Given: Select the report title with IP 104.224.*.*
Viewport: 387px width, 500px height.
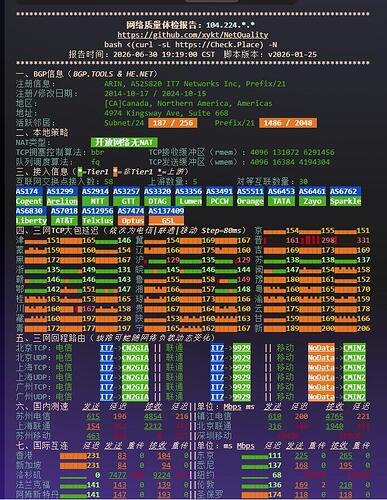Looking at the screenshot, I should [x=191, y=25].
